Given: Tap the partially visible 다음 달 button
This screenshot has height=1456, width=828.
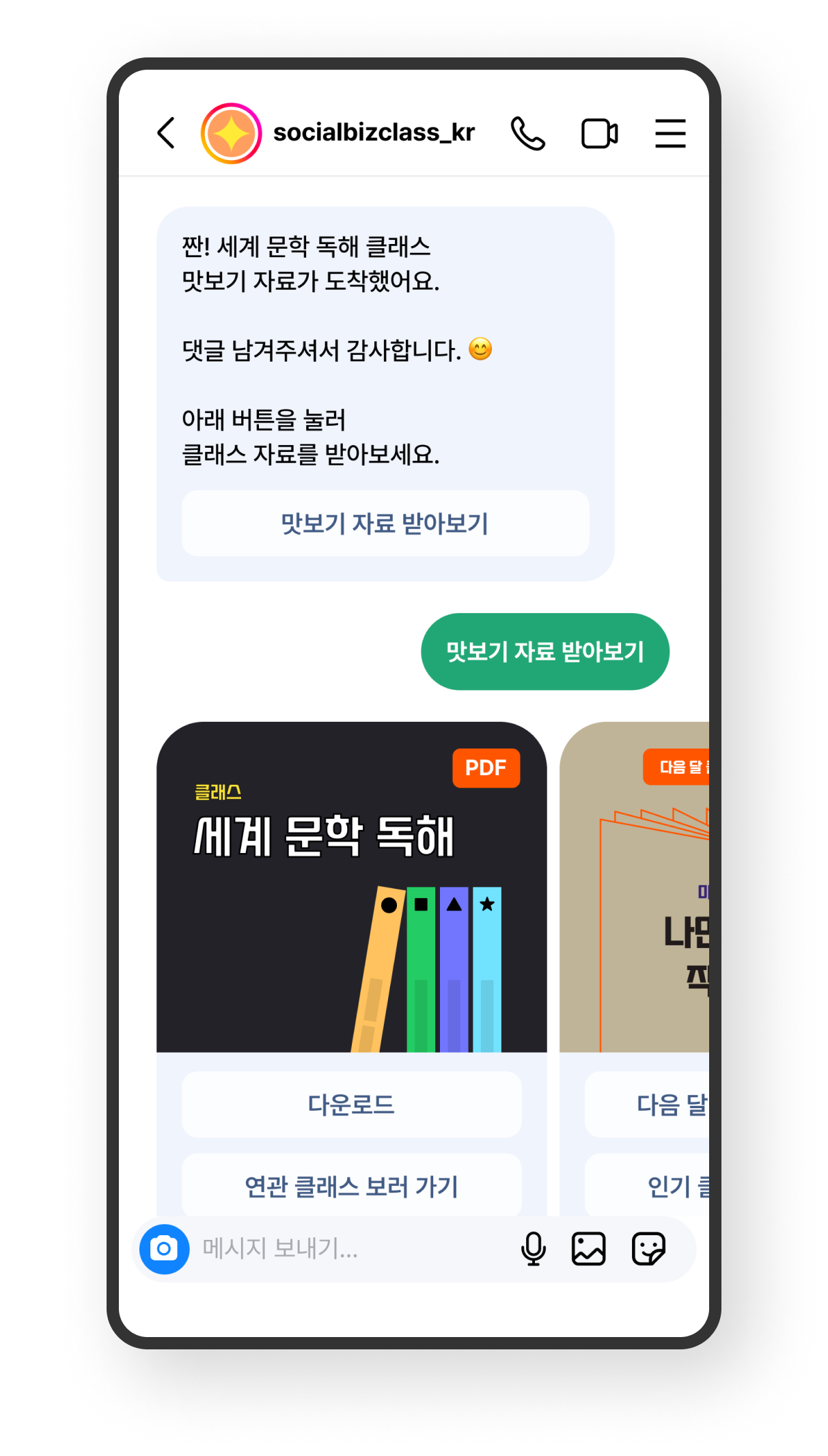Looking at the screenshot, I should (647, 1105).
